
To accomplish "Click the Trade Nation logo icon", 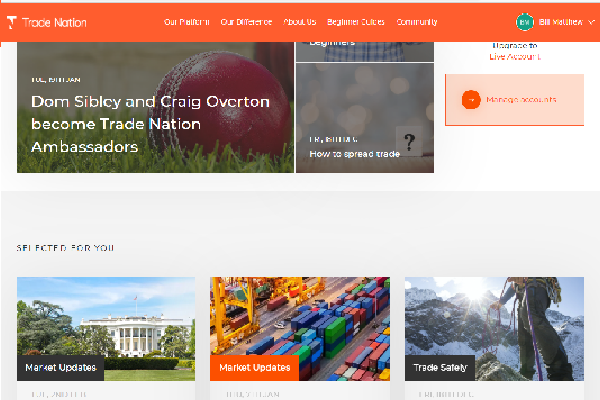I will tap(12, 23).
